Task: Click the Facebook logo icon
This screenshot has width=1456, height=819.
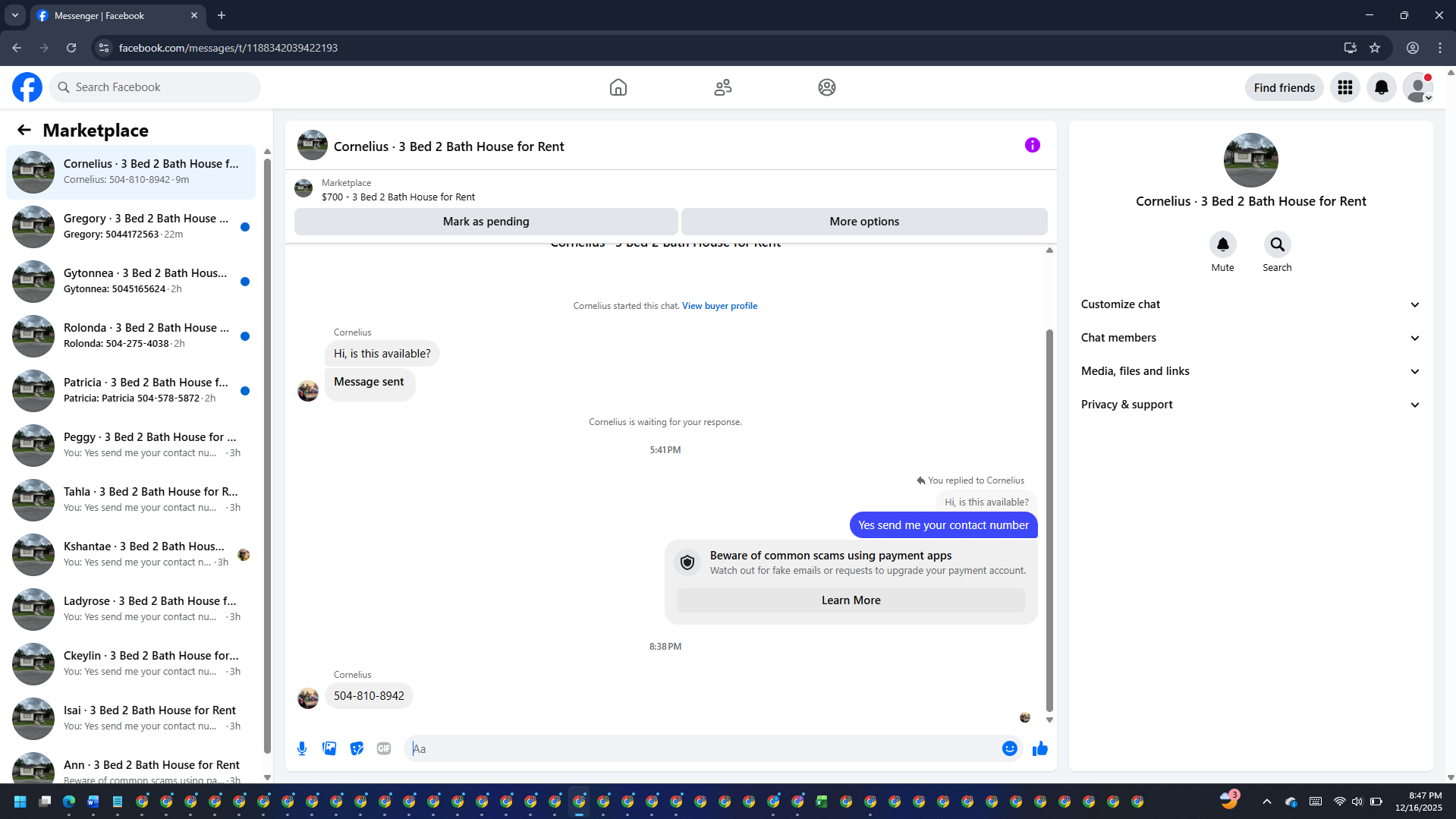Action: click(27, 87)
